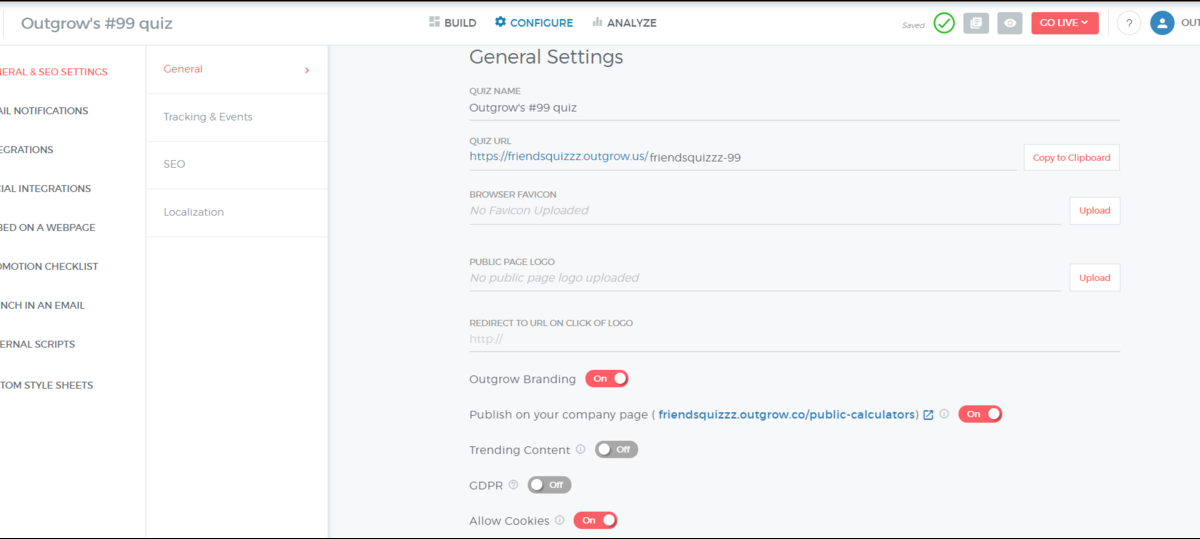Expand the GO LIVE dropdown
This screenshot has height=539, width=1200.
pos(1065,23)
